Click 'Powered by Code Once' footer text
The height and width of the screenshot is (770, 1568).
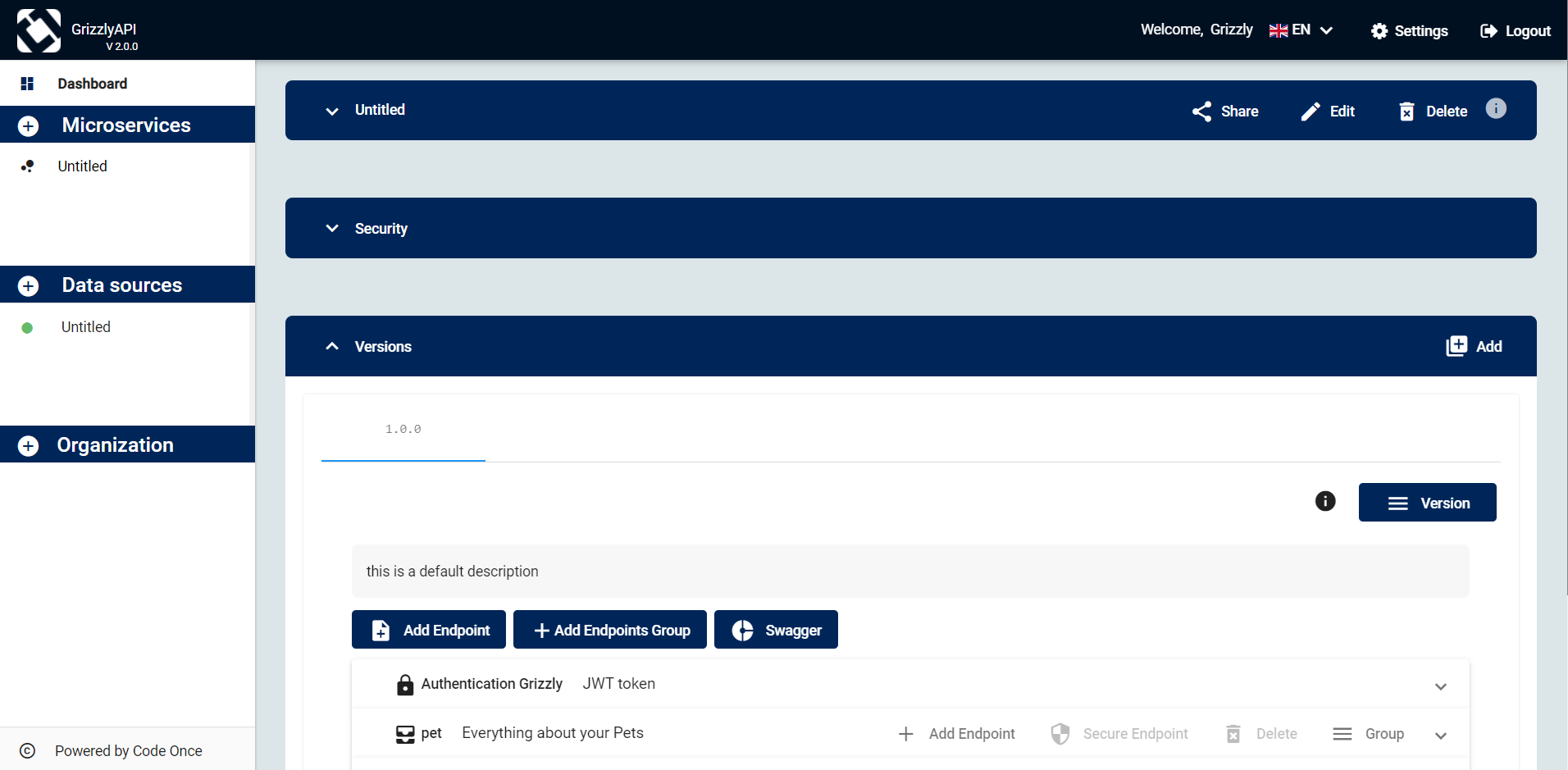(x=129, y=751)
